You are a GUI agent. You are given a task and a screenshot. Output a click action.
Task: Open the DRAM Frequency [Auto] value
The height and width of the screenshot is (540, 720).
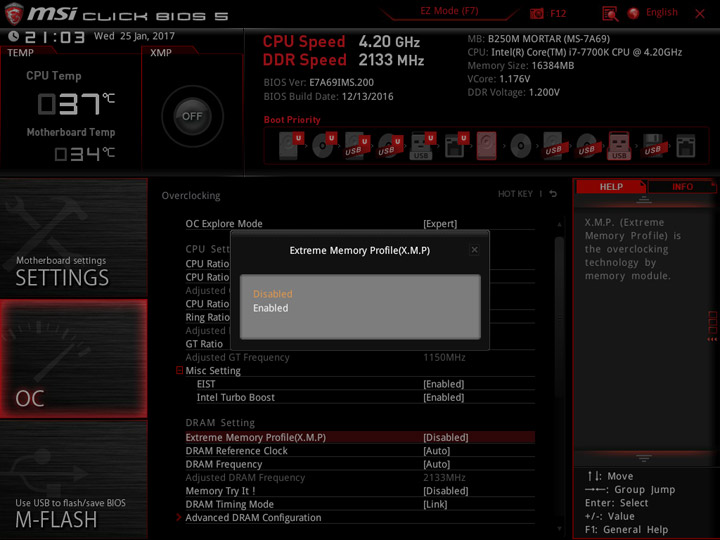click(436, 464)
